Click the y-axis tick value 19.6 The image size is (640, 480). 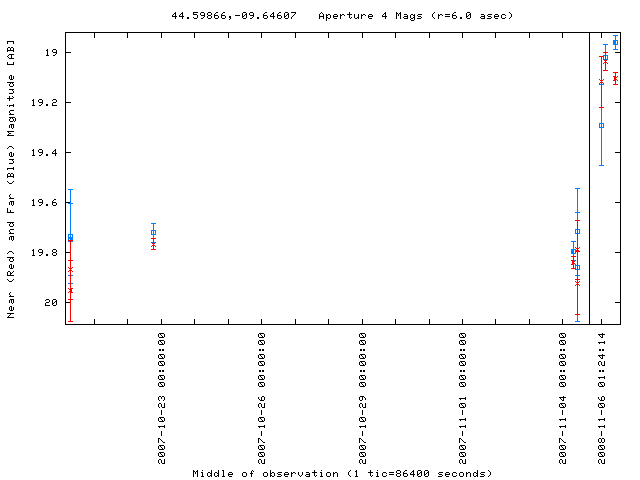pos(44,203)
